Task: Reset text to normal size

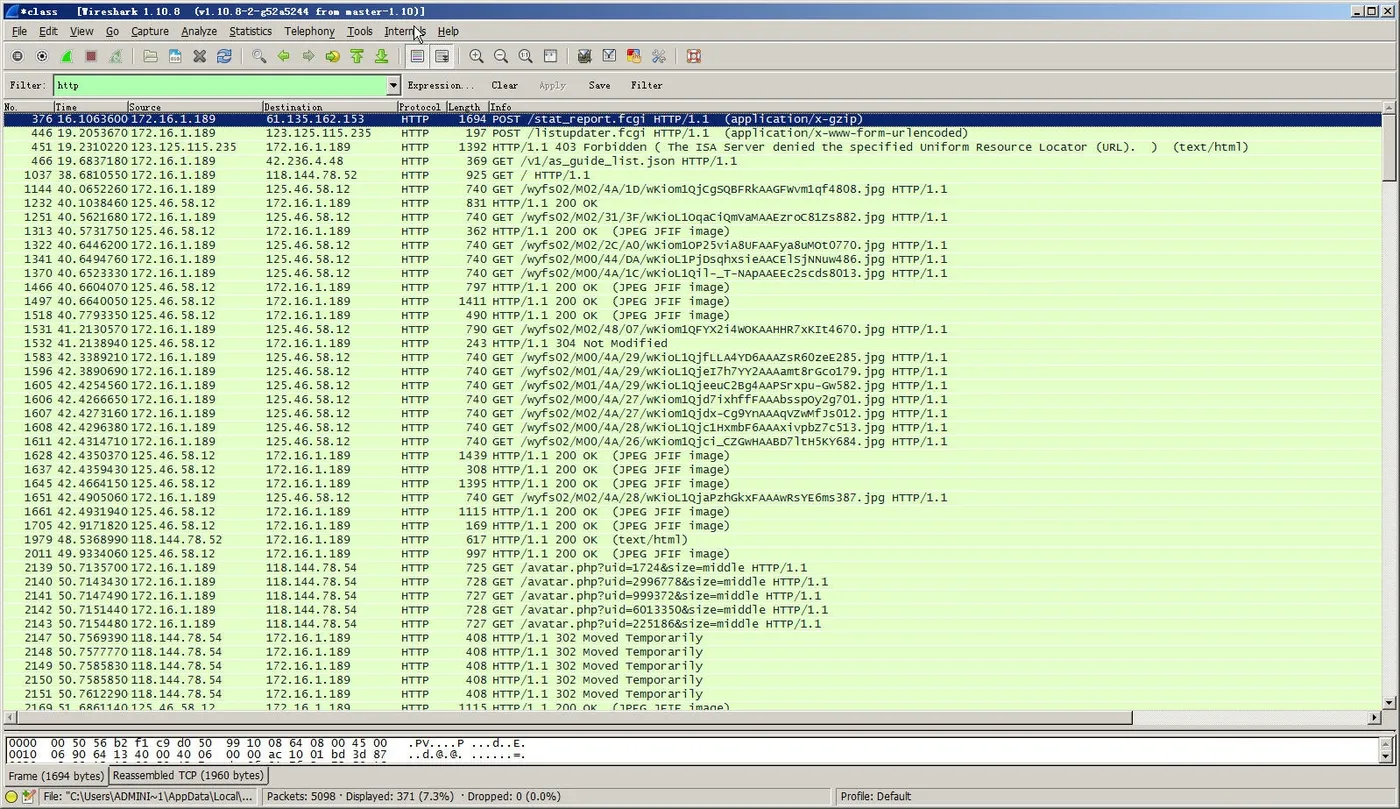Action: point(525,57)
